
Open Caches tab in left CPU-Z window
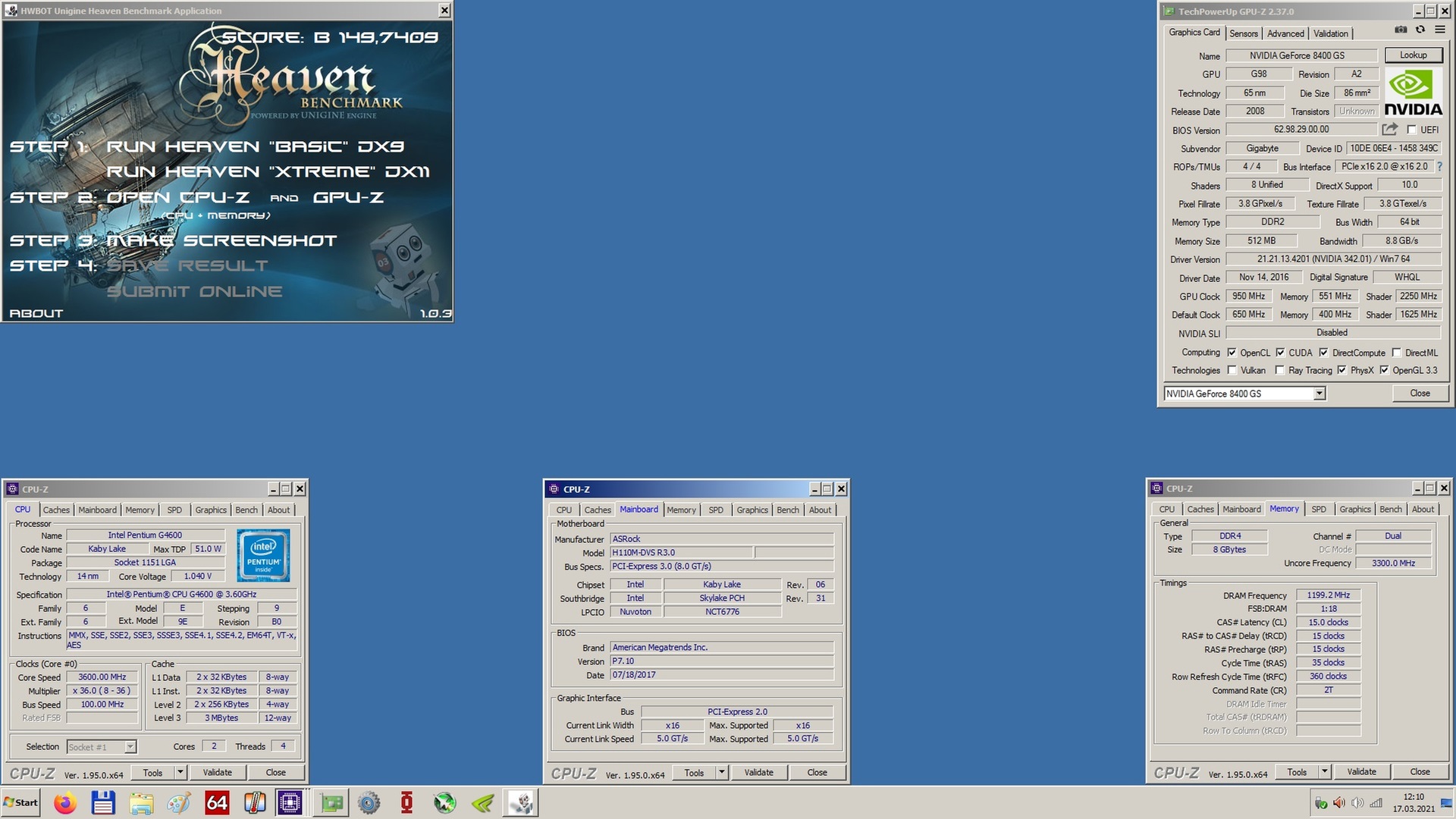coord(56,510)
